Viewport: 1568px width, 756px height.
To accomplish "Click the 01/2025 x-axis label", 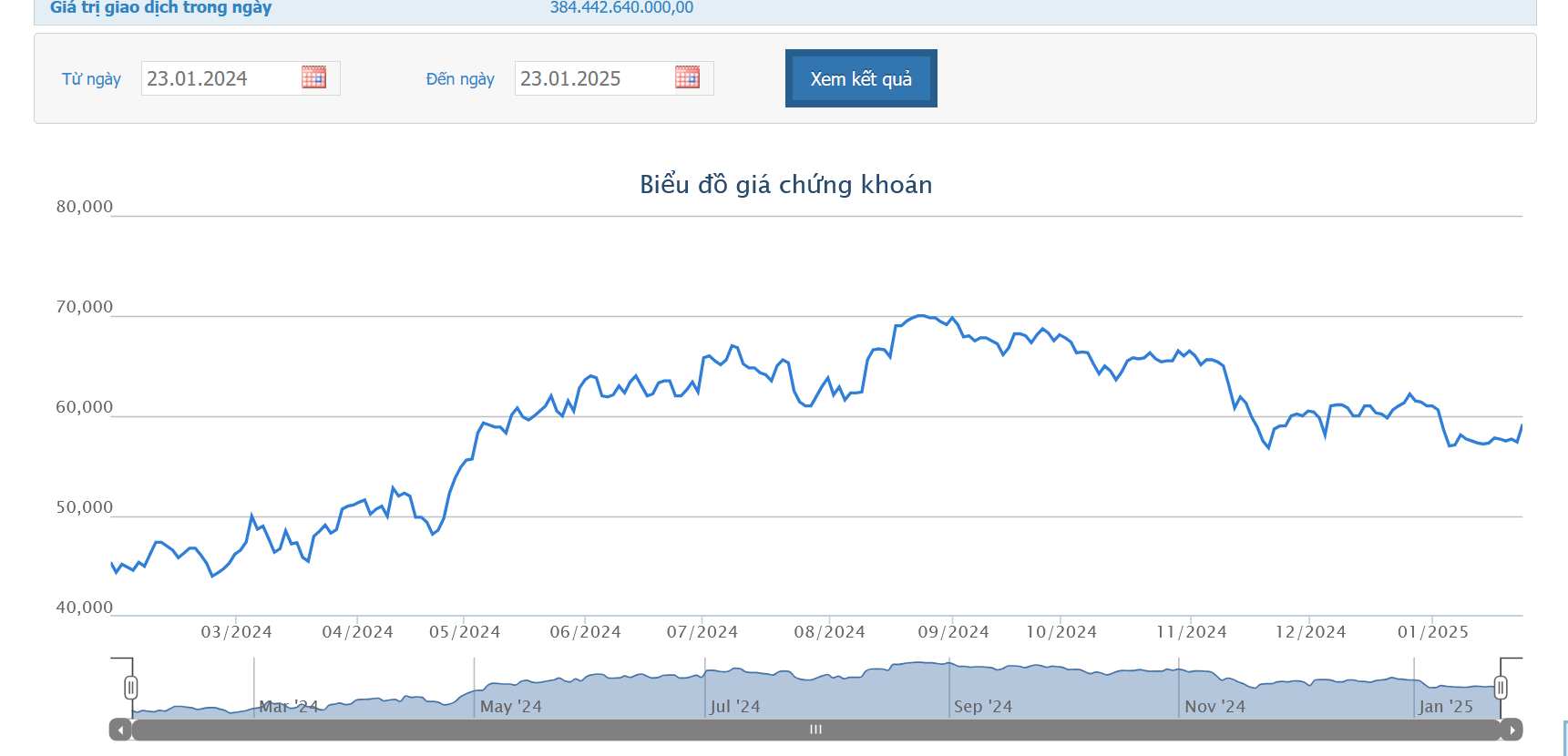I will pyautogui.click(x=1433, y=632).
